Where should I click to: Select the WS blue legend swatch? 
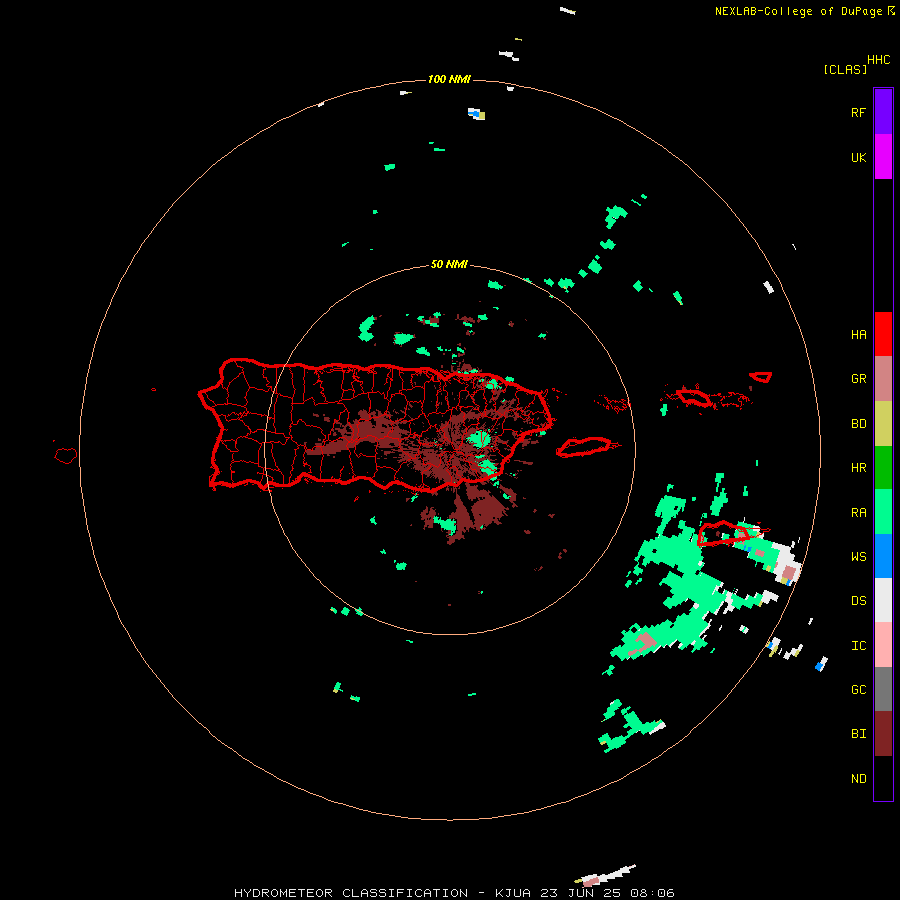pyautogui.click(x=883, y=556)
